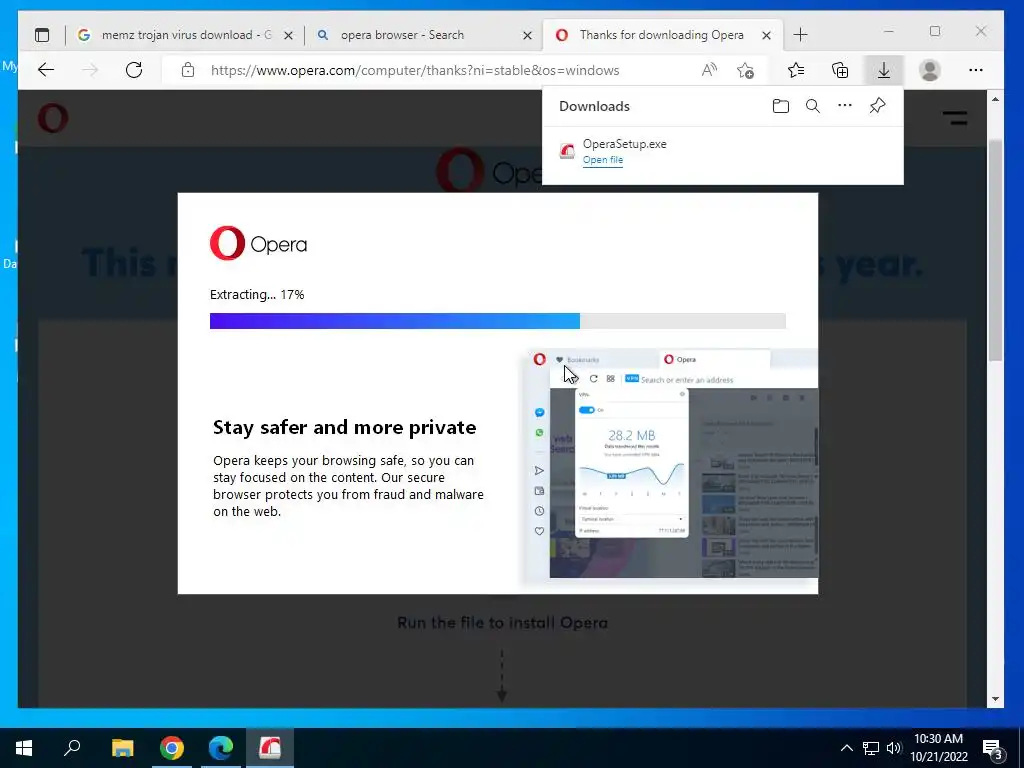Open Edge tab actions menu icon

coord(42,35)
